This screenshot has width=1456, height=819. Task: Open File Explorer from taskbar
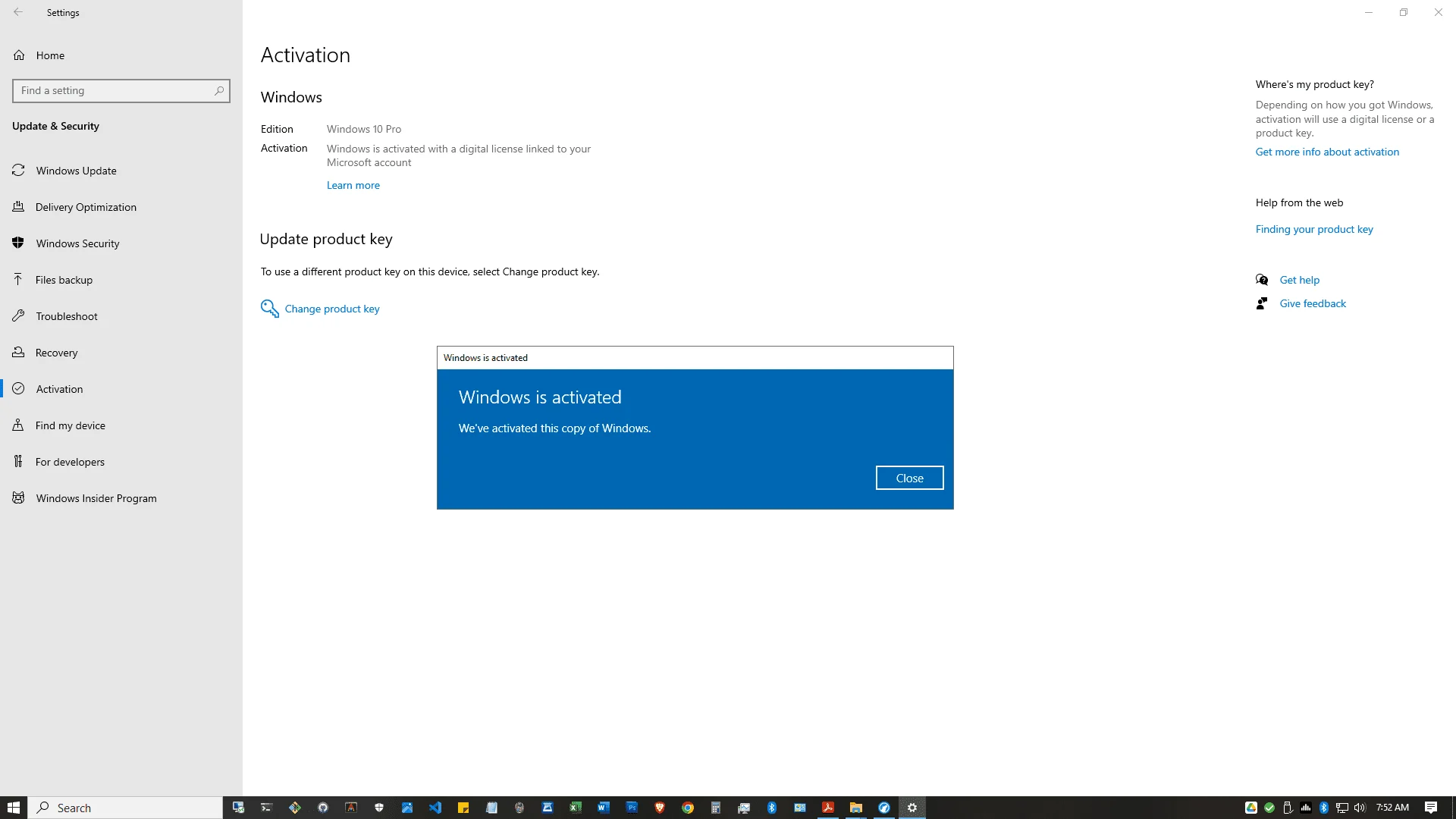point(856,808)
